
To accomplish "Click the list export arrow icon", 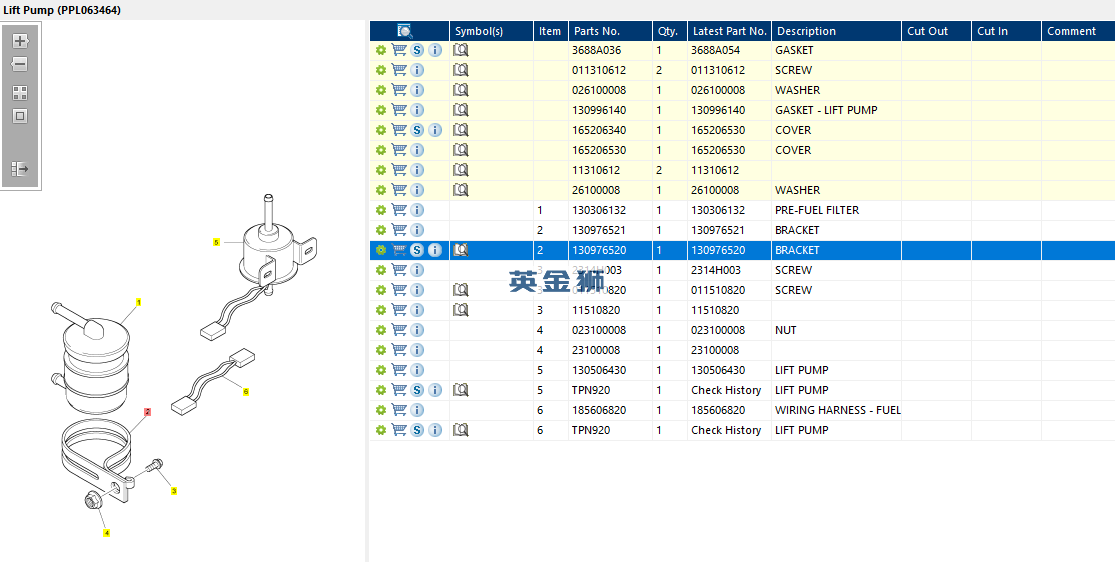I will coord(20,169).
